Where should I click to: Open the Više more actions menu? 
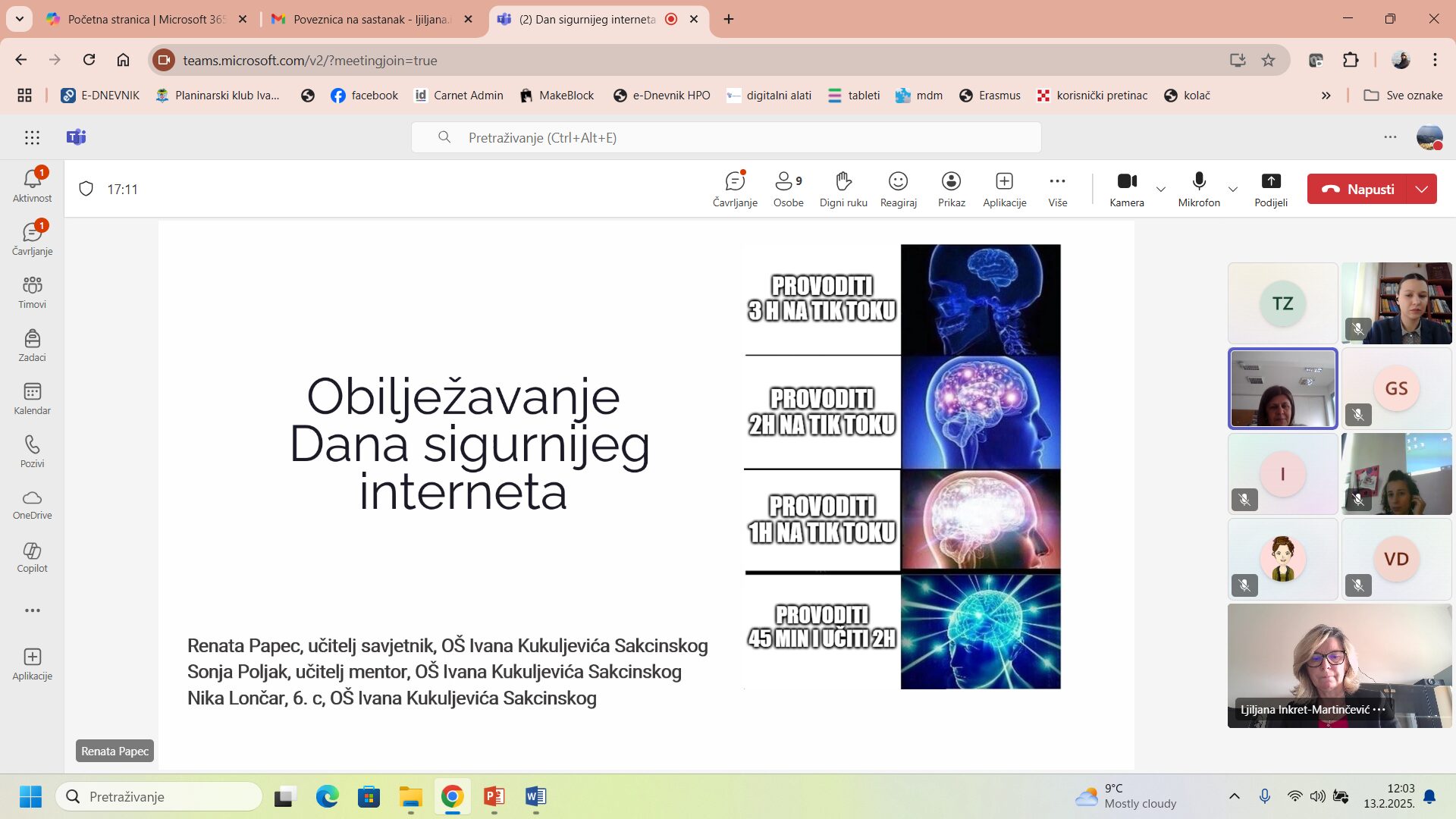click(x=1057, y=189)
